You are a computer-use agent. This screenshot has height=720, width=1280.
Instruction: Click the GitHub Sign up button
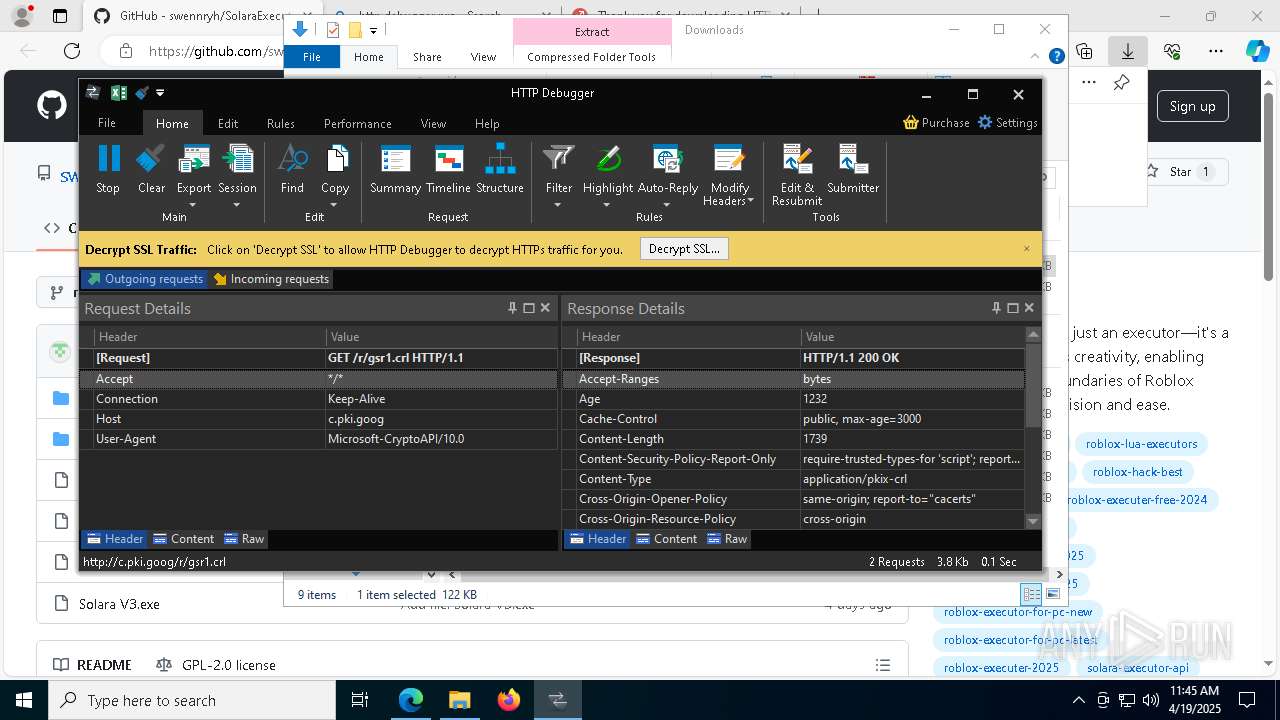click(x=1192, y=106)
